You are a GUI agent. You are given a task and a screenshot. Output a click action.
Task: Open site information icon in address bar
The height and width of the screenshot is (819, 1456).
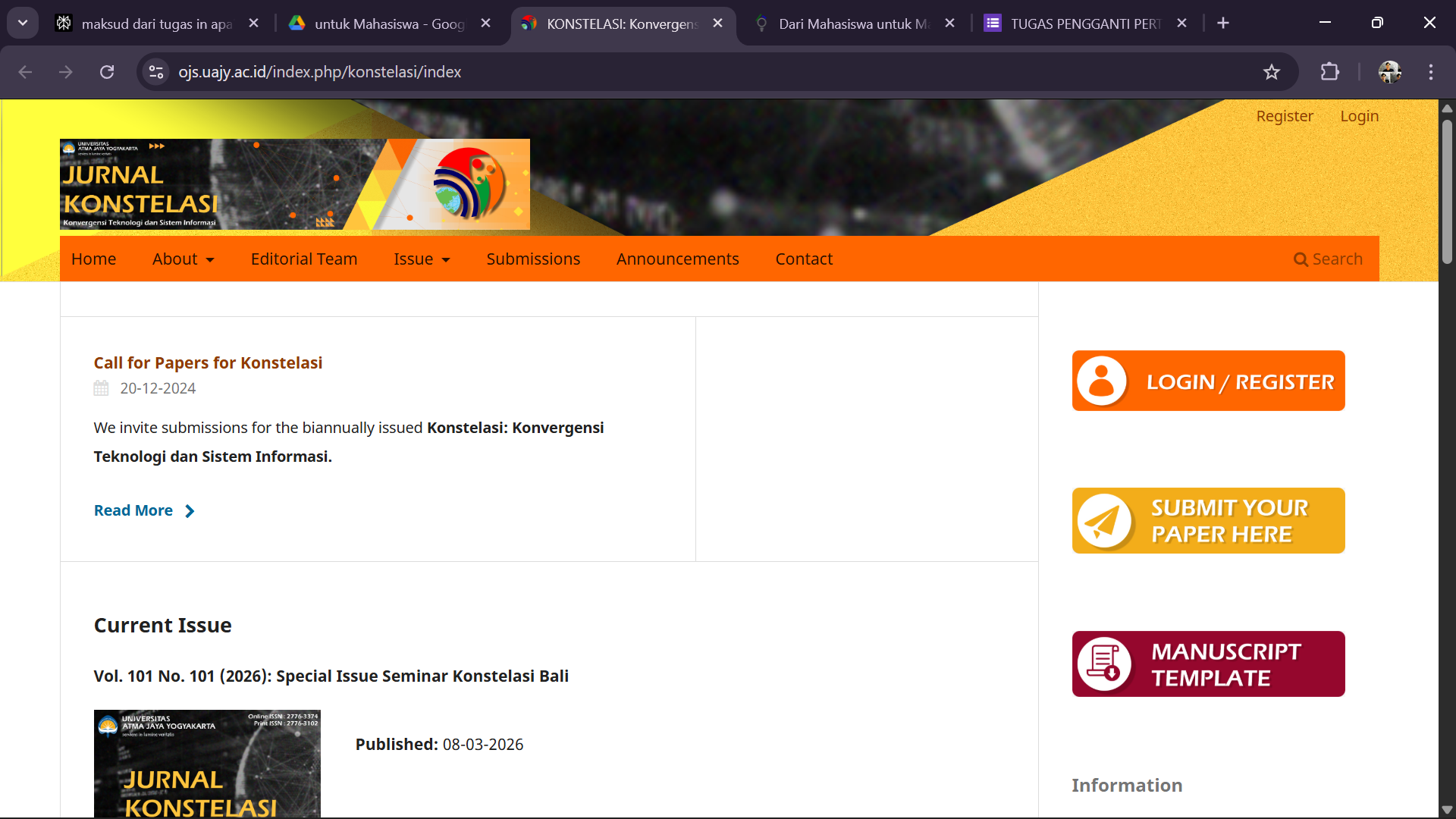156,72
